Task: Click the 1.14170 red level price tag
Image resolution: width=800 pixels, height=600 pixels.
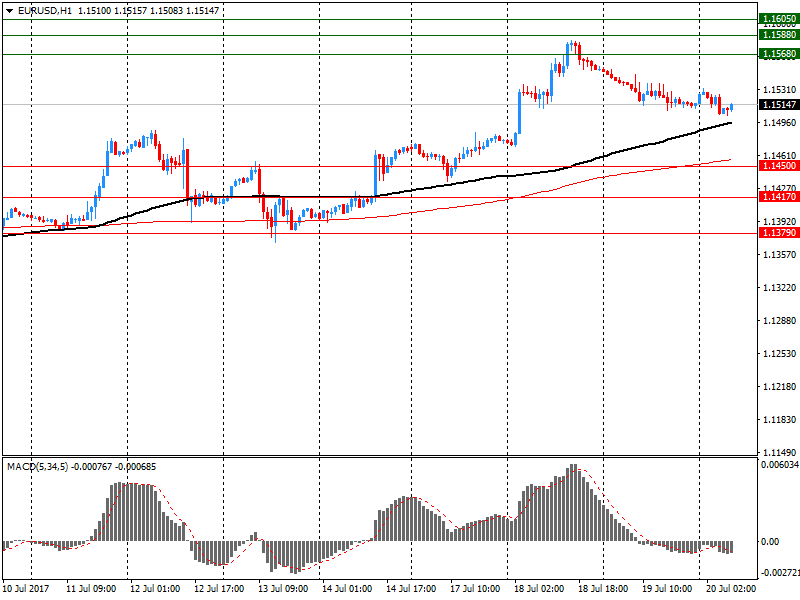Action: (779, 197)
